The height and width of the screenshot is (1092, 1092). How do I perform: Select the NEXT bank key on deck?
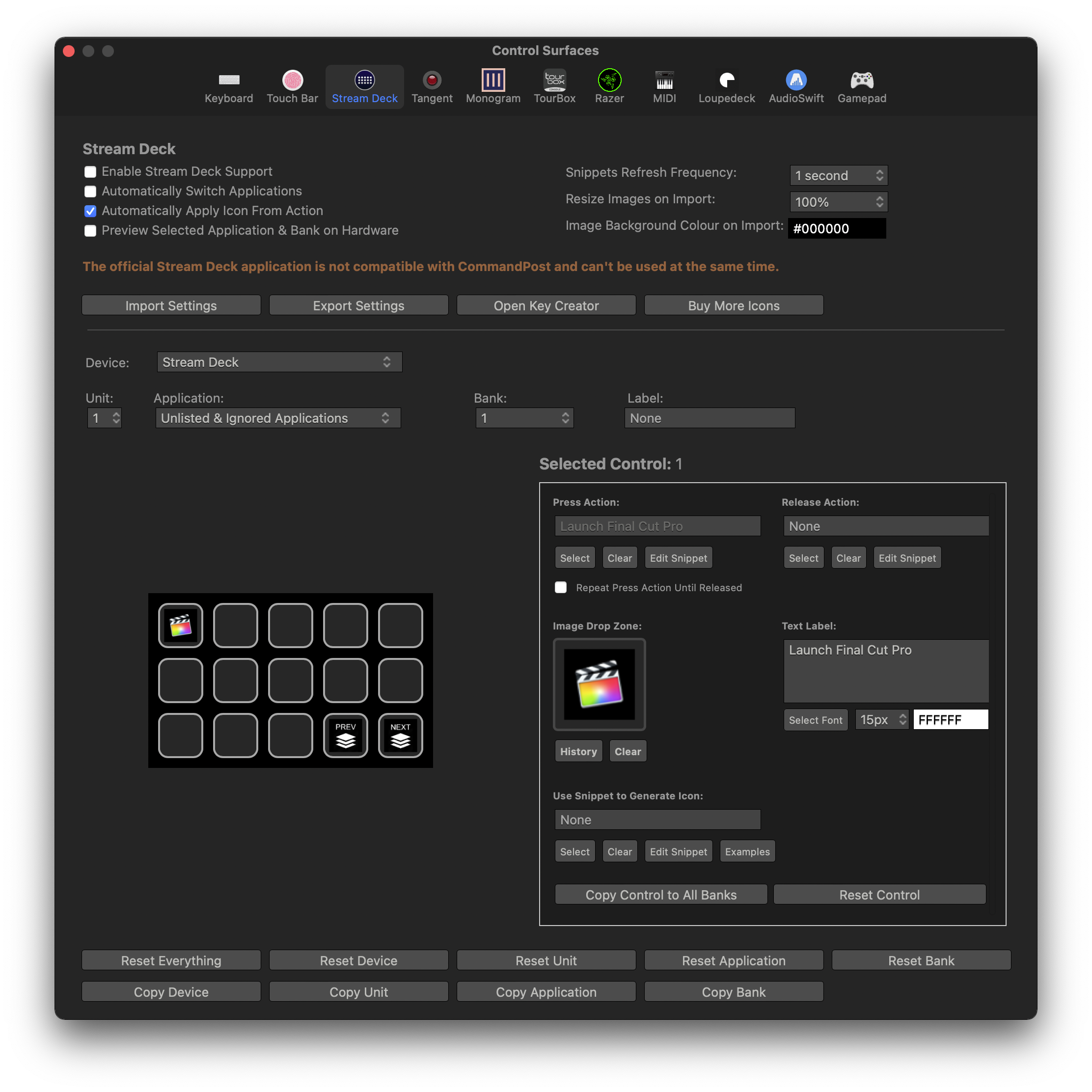[x=400, y=736]
